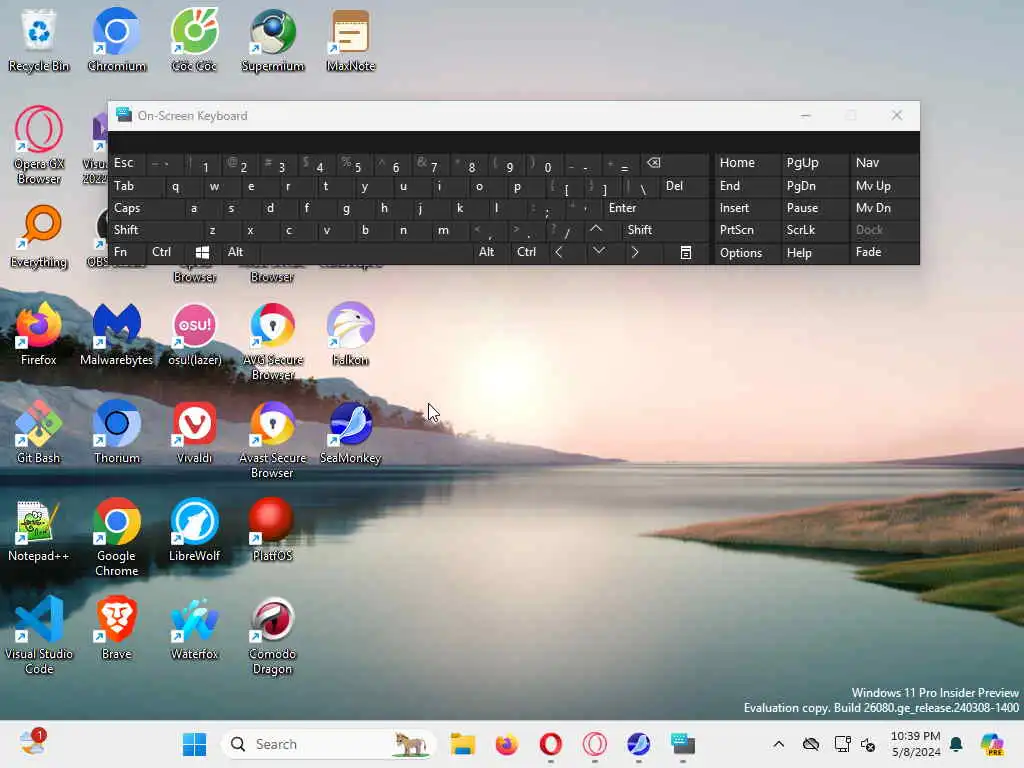
Task: Launch Visual Studio Code desktop shortcut
Action: (39, 635)
